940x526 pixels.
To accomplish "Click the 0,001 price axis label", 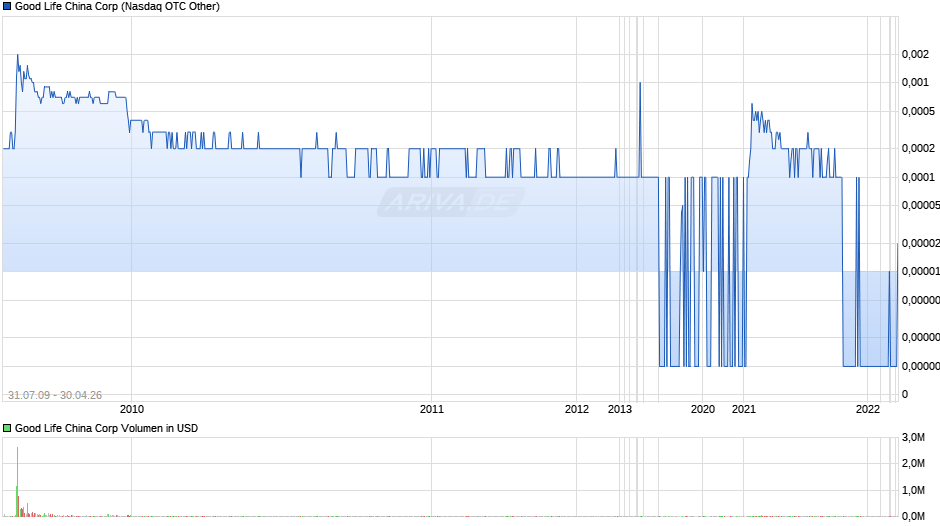I will coord(915,82).
